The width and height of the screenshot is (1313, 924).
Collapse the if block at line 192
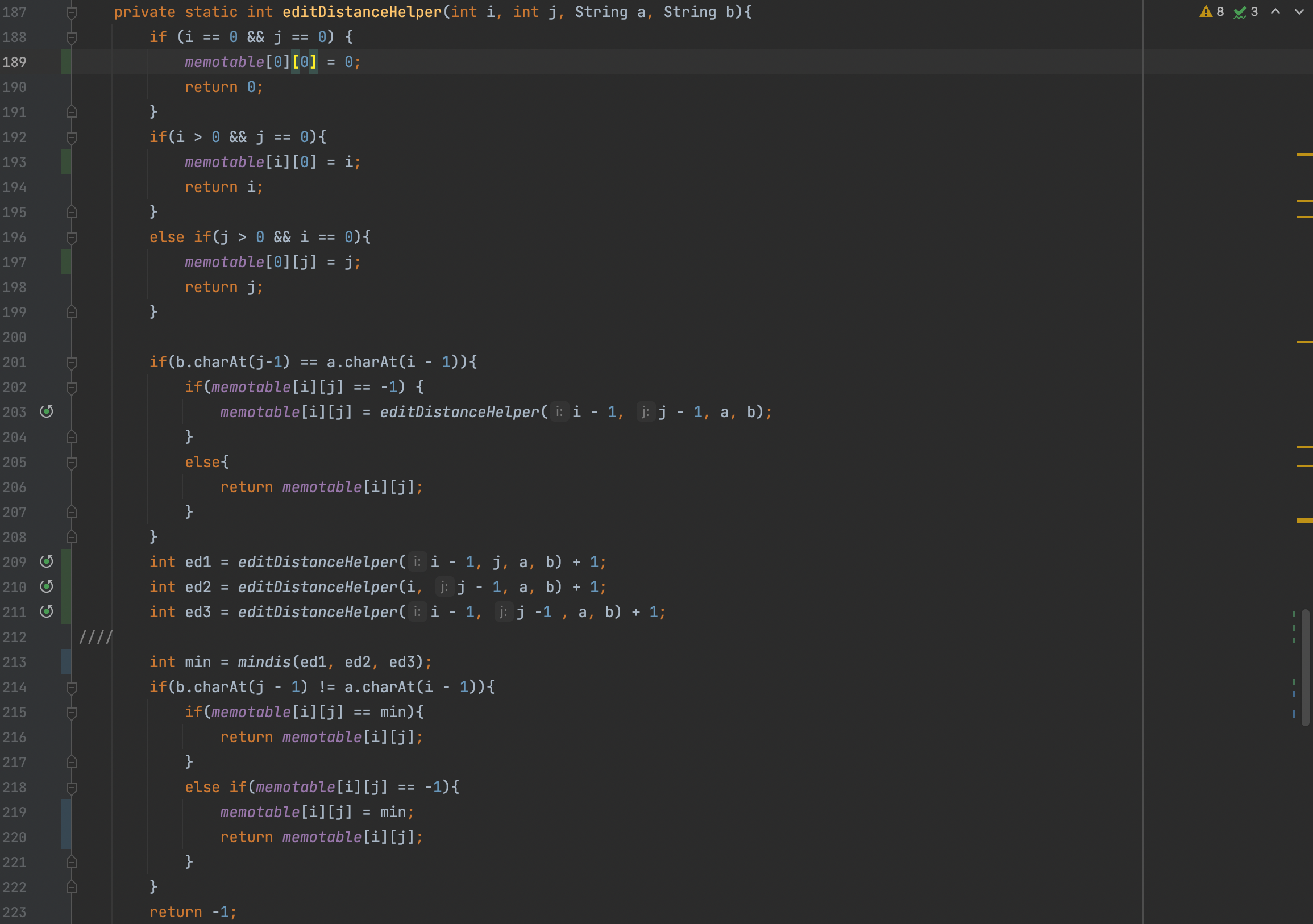click(72, 138)
